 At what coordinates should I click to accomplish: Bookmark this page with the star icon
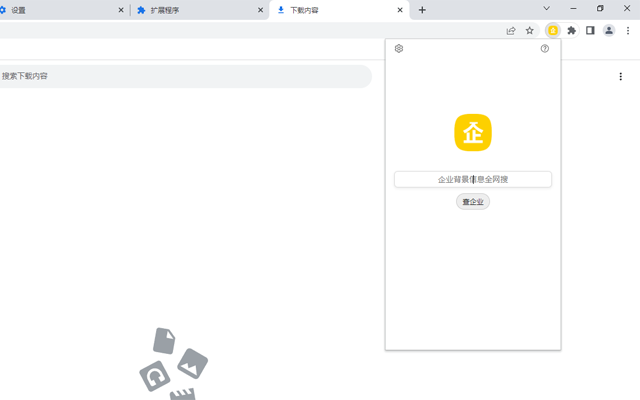coord(529,31)
